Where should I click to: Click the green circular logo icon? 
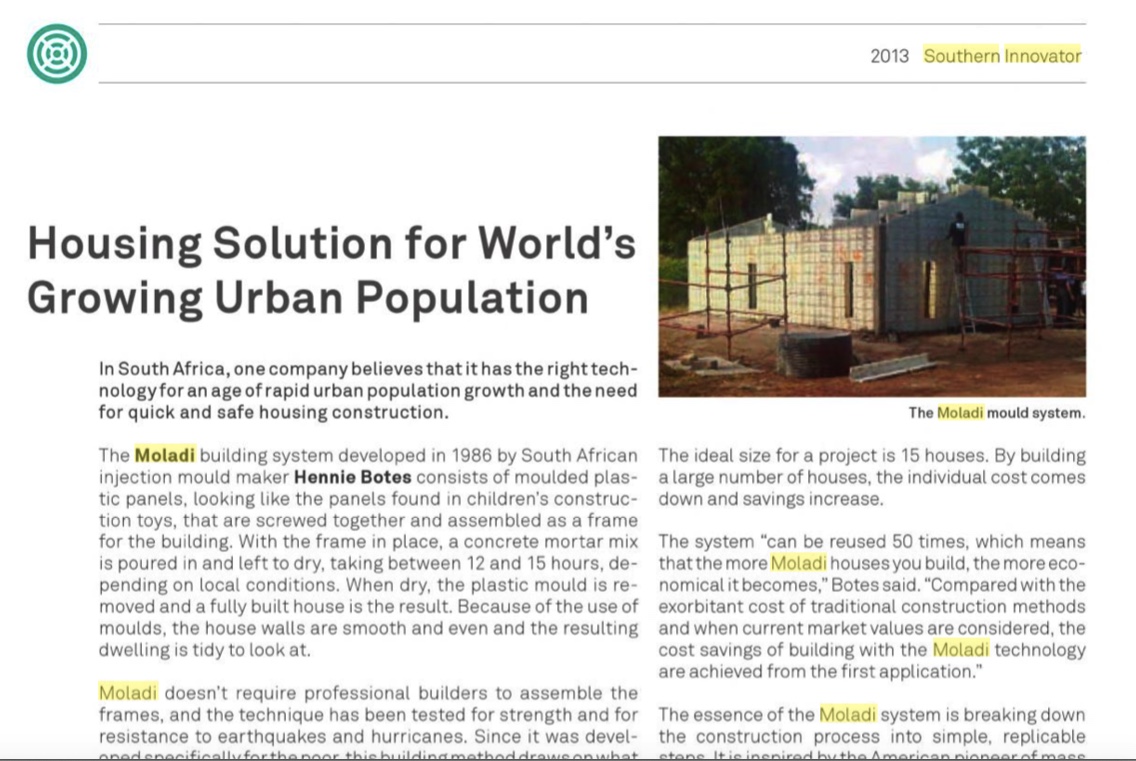click(57, 54)
